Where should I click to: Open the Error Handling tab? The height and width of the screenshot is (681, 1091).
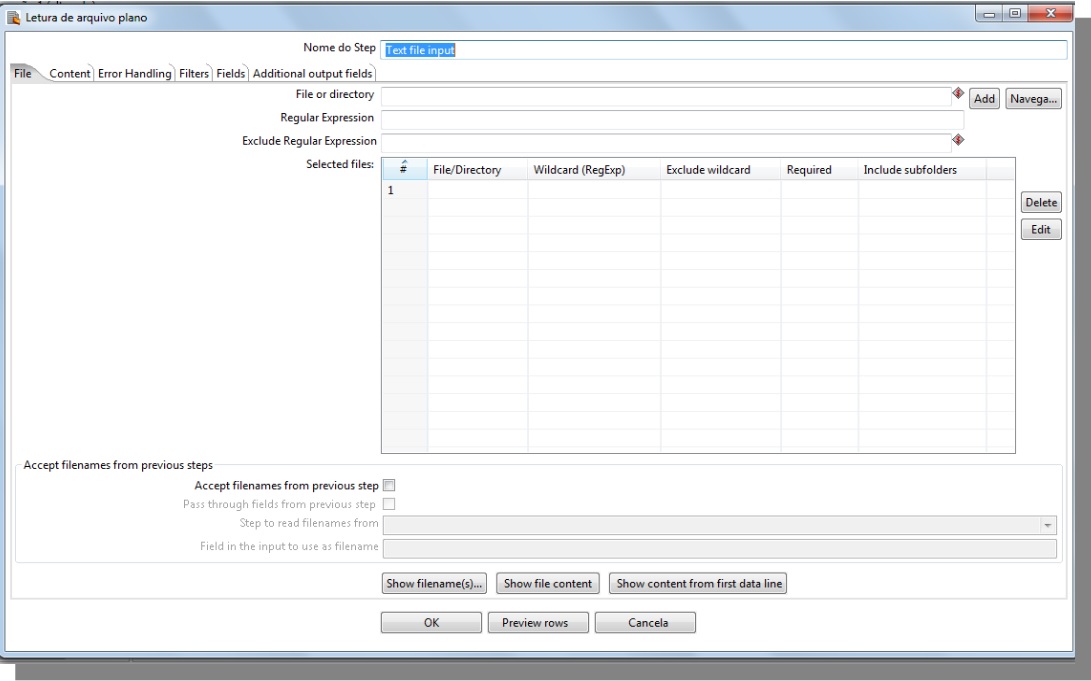135,73
